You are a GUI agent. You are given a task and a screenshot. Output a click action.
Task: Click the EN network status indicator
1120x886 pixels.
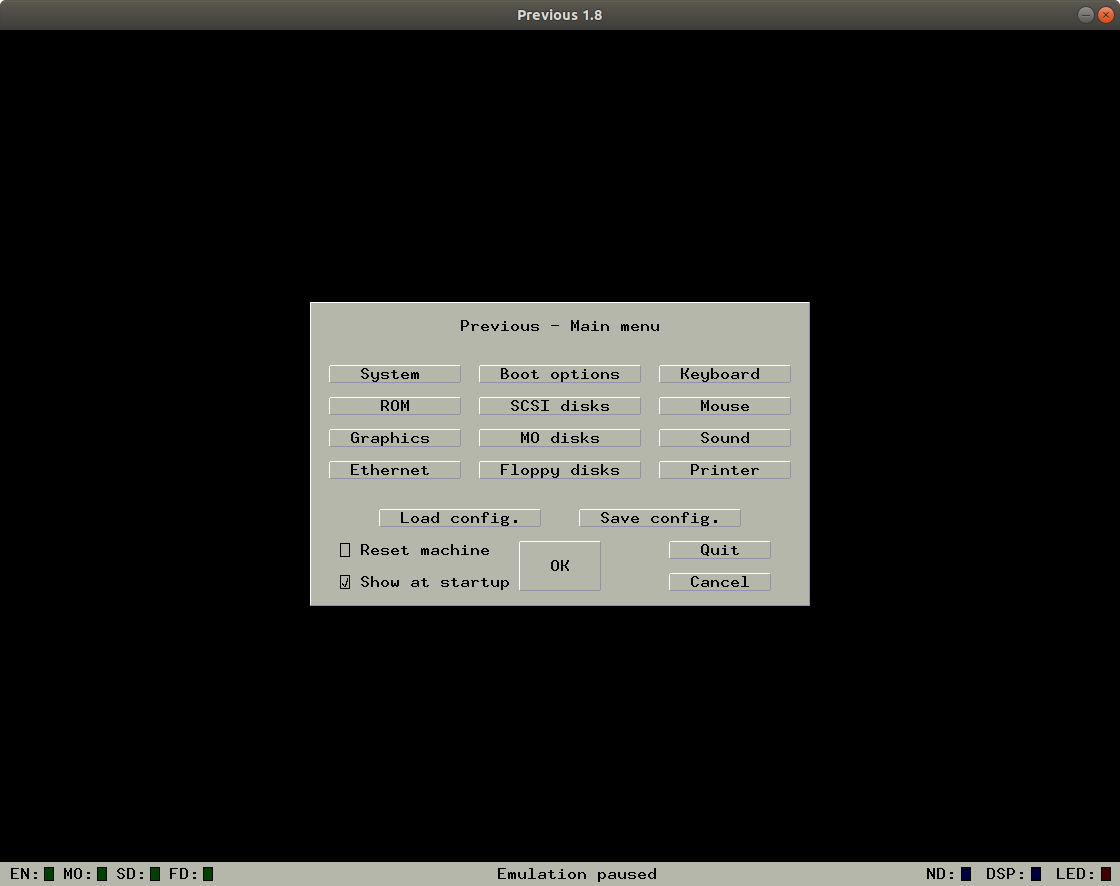tap(47, 873)
